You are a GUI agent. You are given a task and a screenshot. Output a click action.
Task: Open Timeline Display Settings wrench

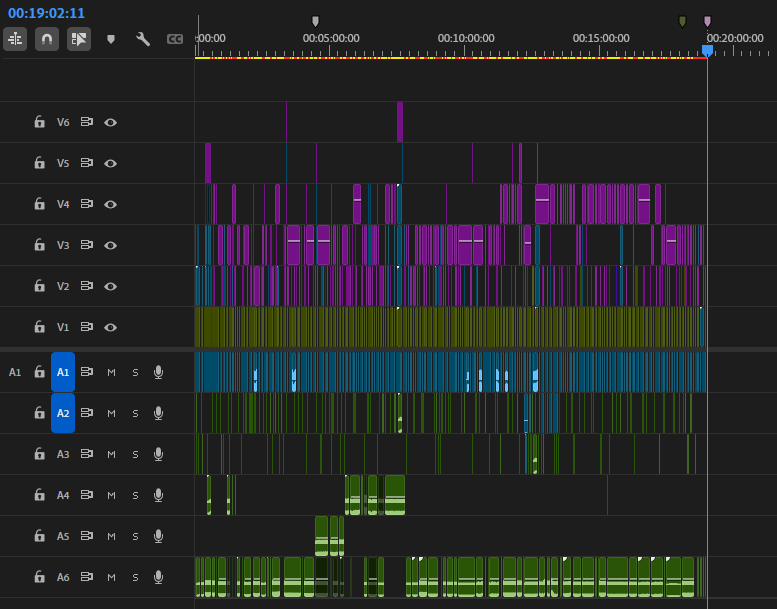click(x=143, y=39)
